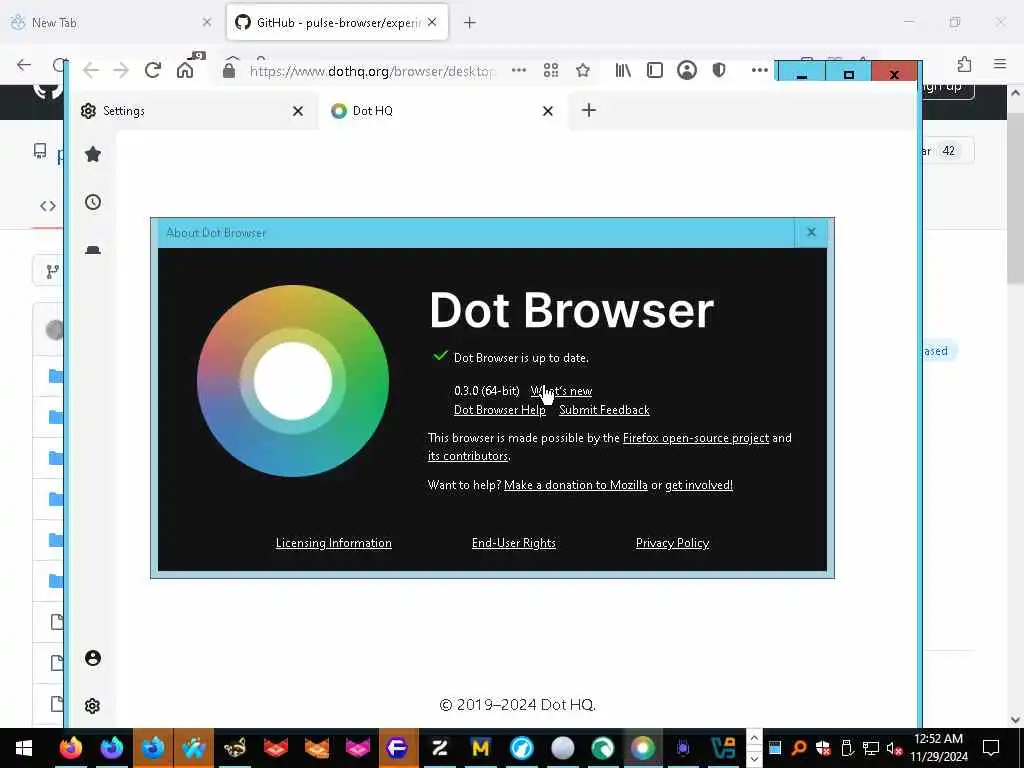Close the Dot HQ tab
The image size is (1024, 768).
click(548, 111)
